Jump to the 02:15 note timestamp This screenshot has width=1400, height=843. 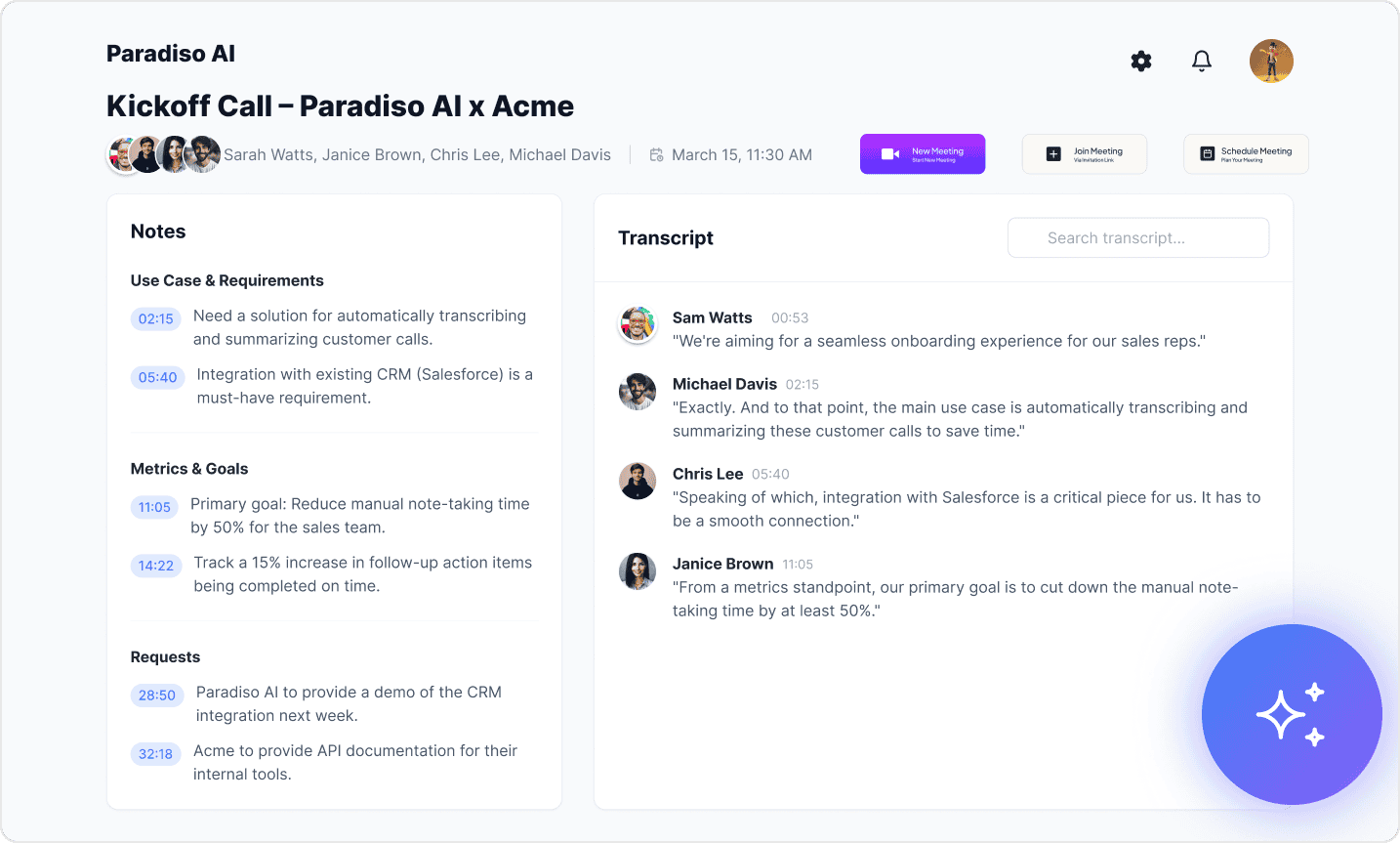click(x=156, y=318)
